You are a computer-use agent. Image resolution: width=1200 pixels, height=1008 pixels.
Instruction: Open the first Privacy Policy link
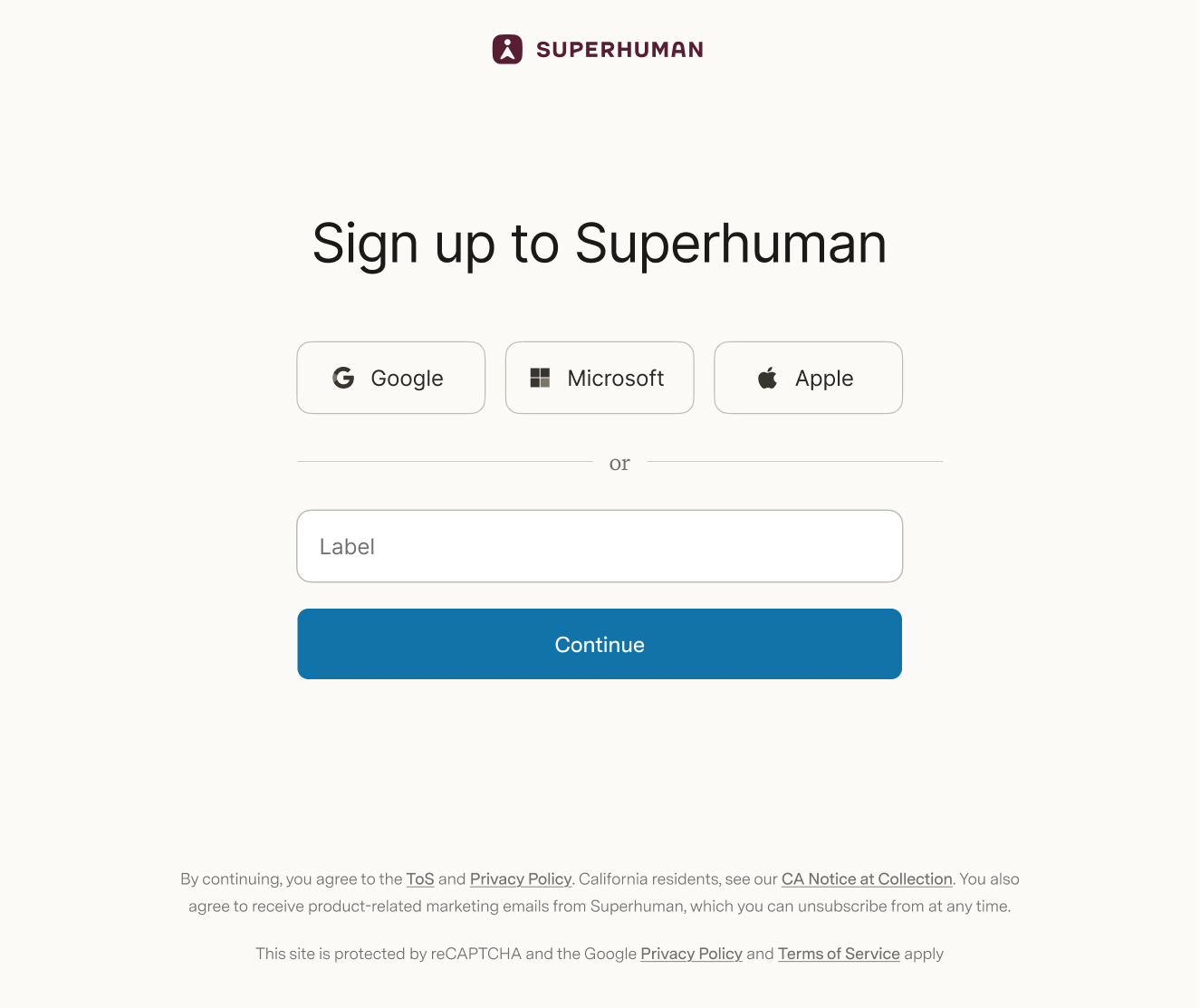click(520, 878)
